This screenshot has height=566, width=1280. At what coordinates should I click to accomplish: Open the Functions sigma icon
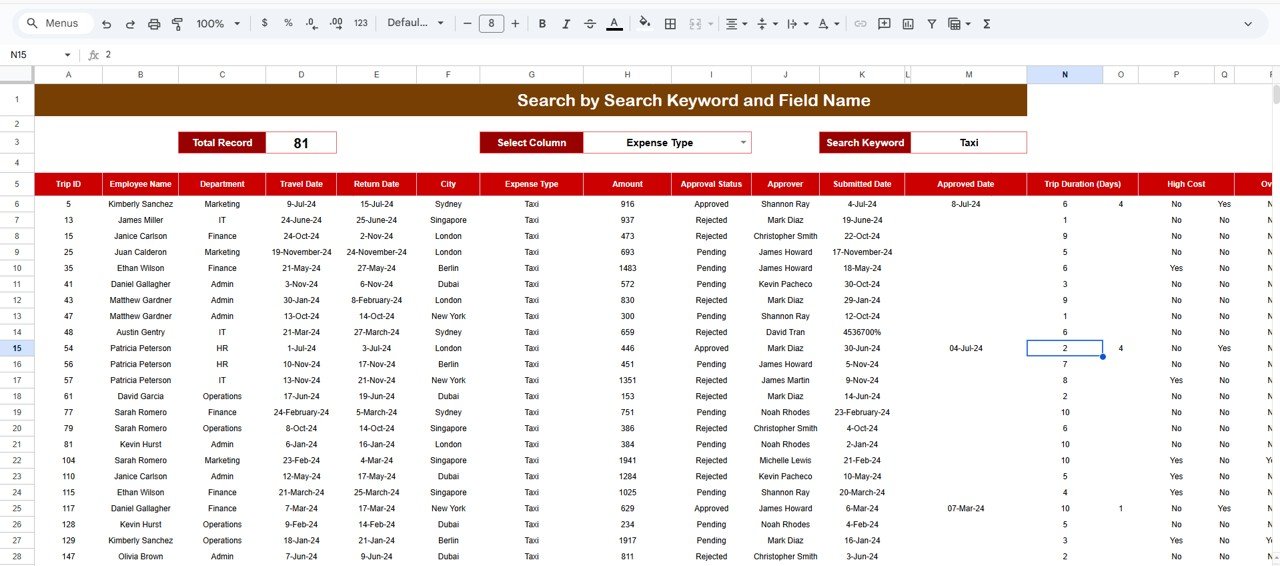click(987, 23)
